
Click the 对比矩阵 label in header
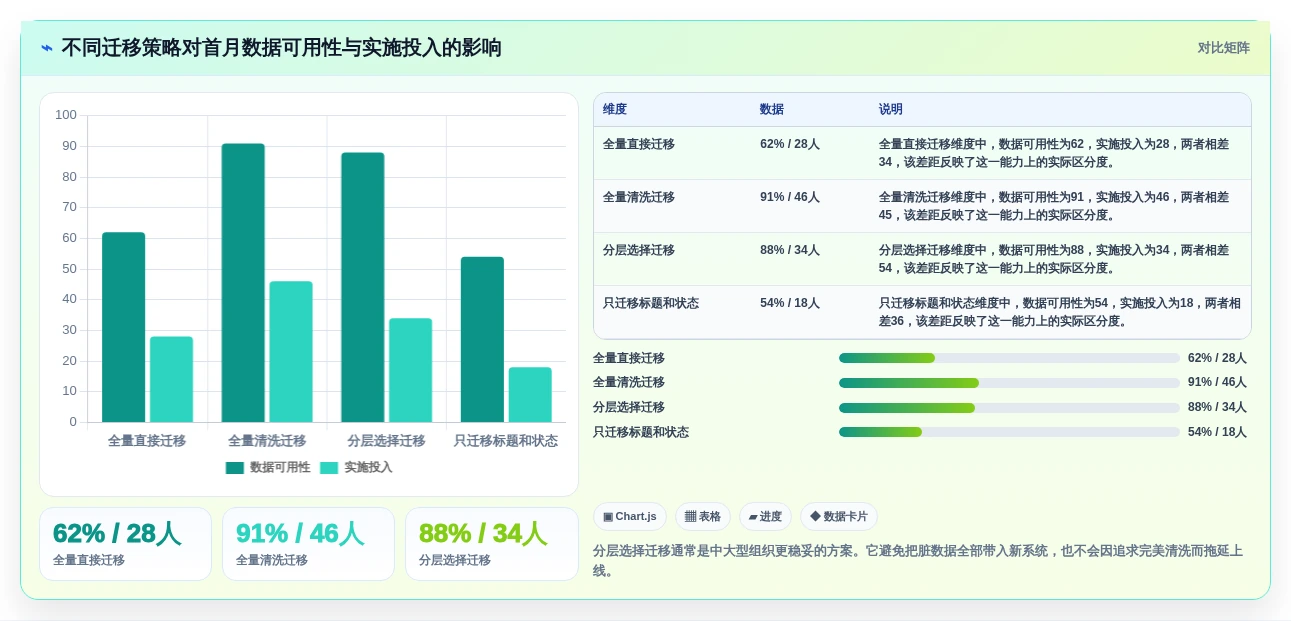pyautogui.click(x=1224, y=48)
